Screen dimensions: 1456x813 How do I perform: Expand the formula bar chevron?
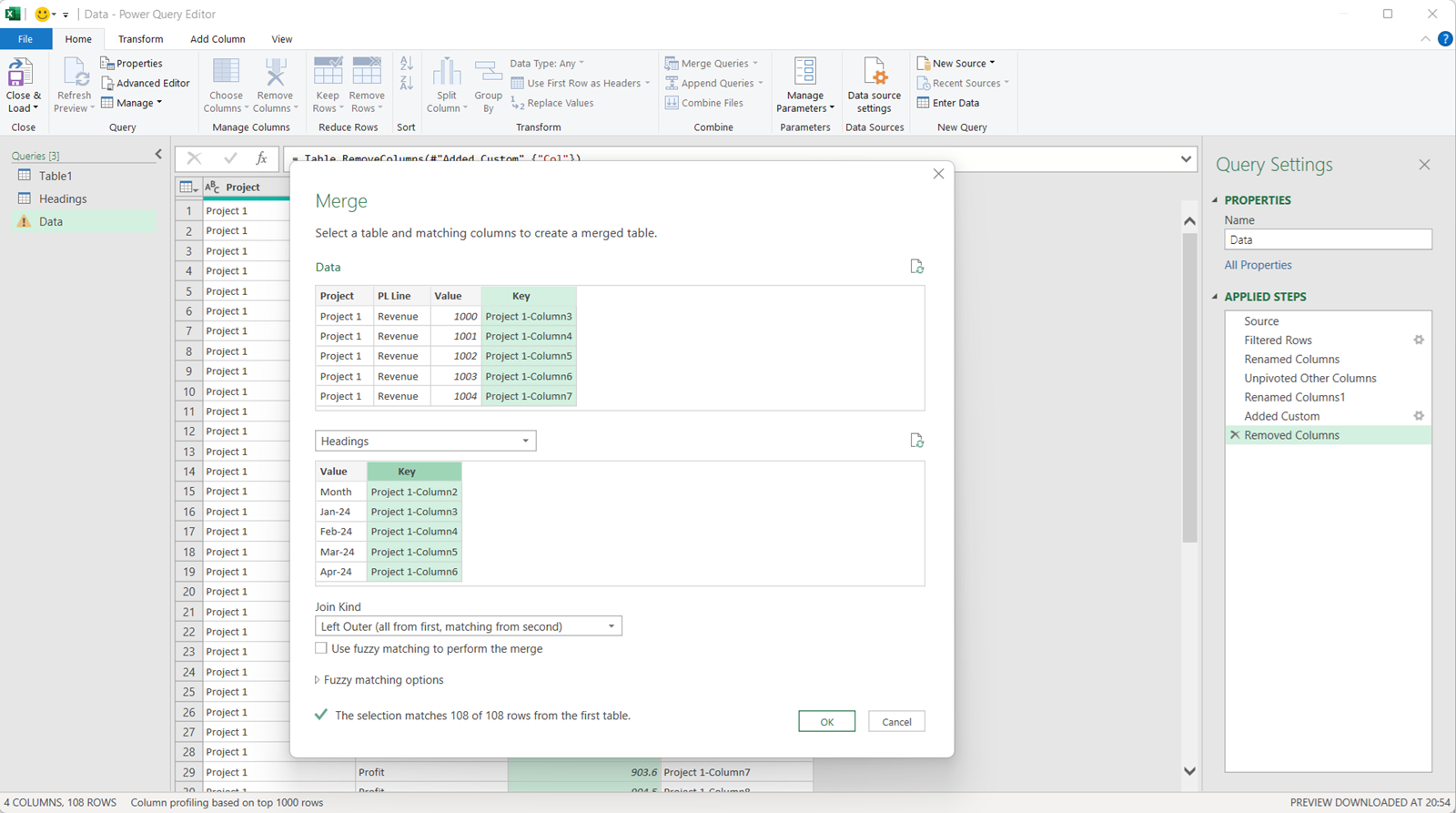click(1186, 159)
